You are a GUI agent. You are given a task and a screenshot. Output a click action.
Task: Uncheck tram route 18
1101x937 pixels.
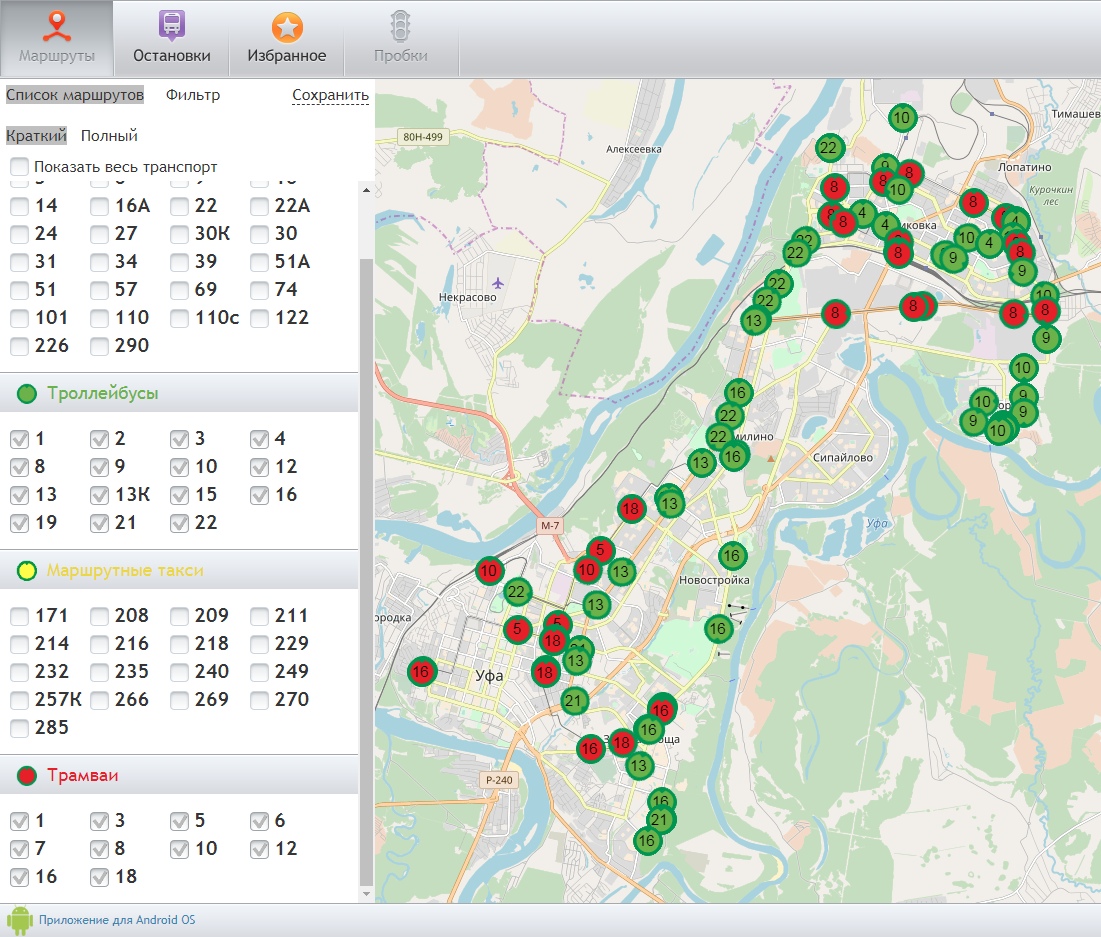pos(99,877)
